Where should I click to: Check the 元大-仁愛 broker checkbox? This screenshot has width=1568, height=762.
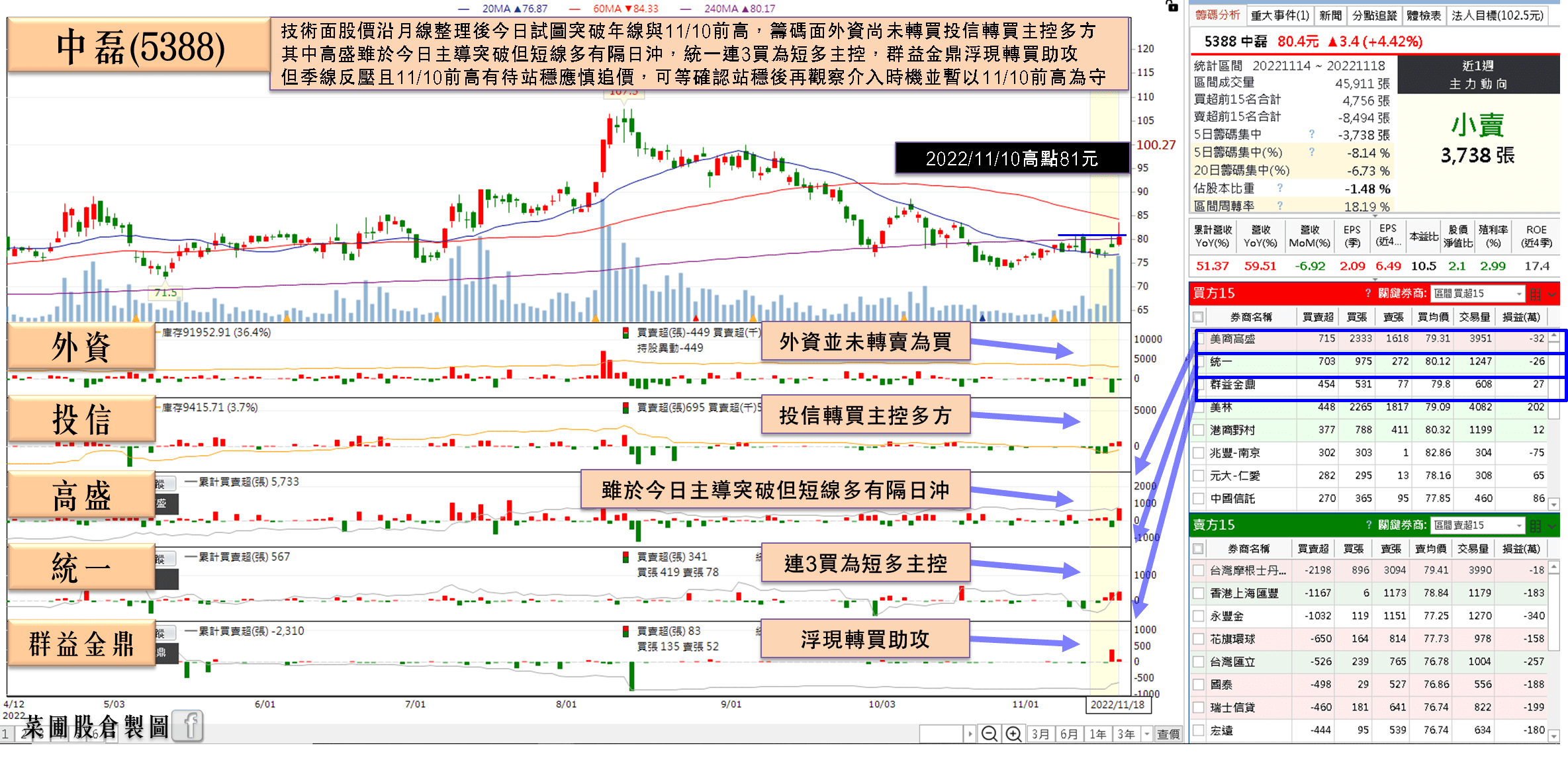pos(1199,476)
